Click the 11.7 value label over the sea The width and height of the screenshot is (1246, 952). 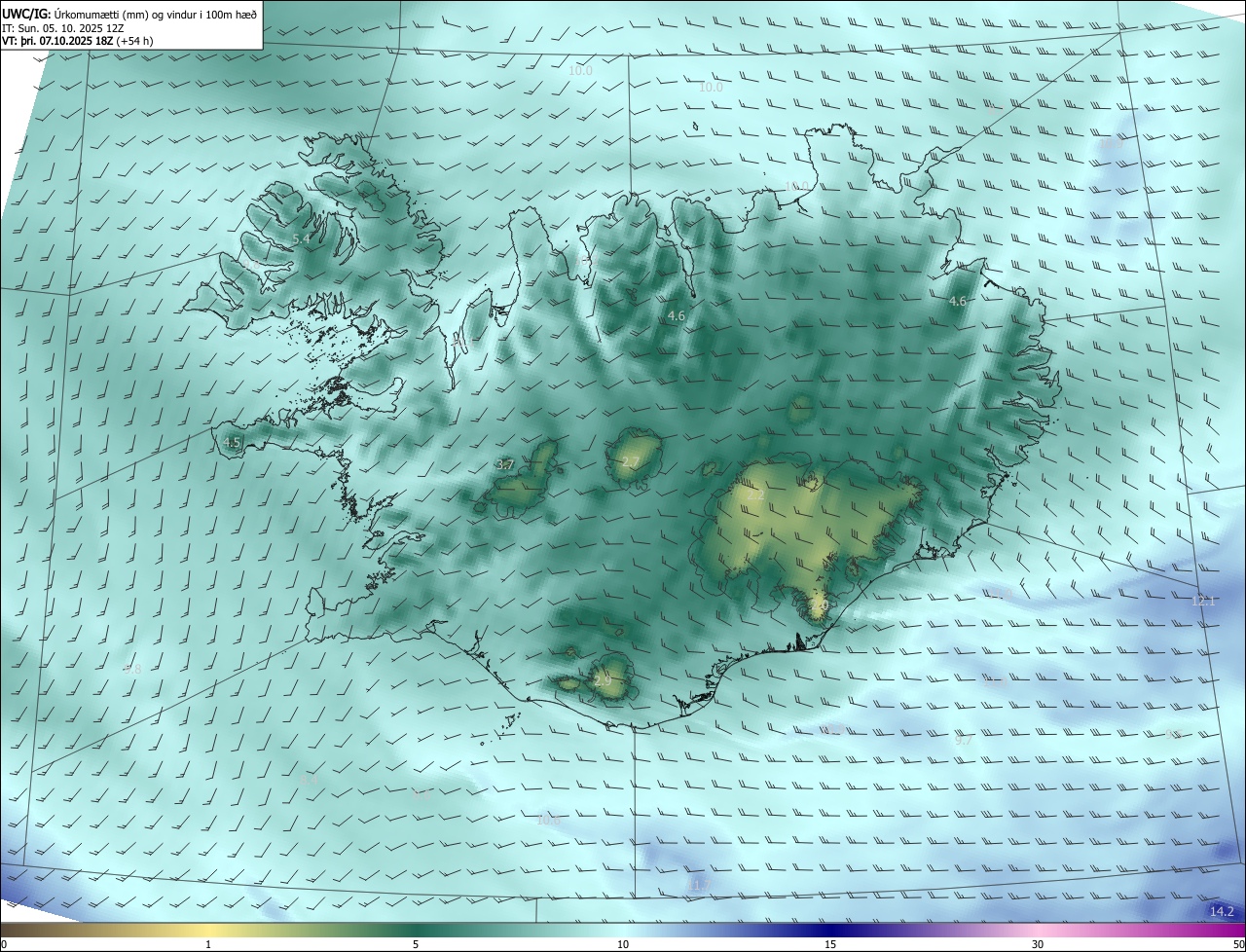pyautogui.click(x=701, y=885)
